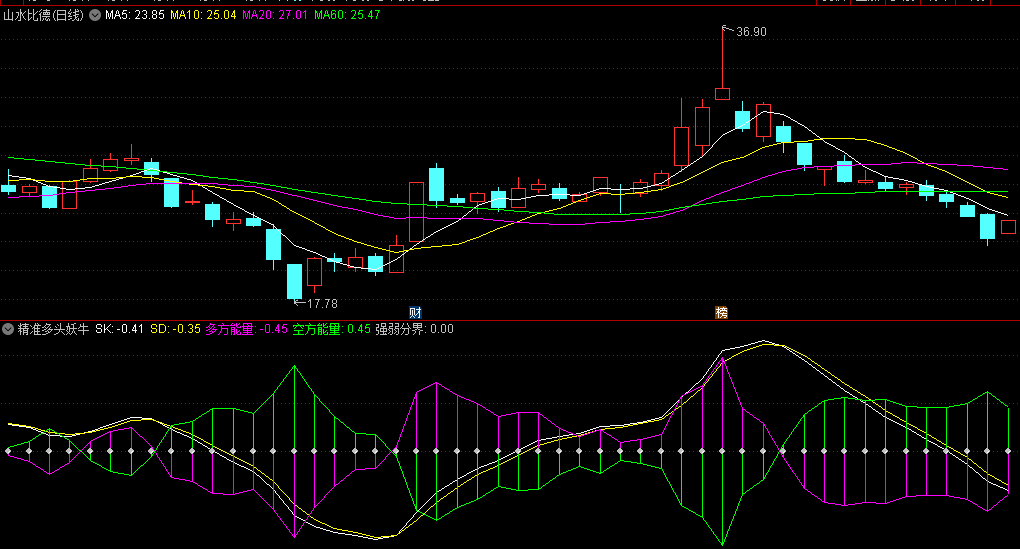The height and width of the screenshot is (549, 1020).
Task: Click the 强弱分界: 0.00 label
Action: tap(414, 328)
